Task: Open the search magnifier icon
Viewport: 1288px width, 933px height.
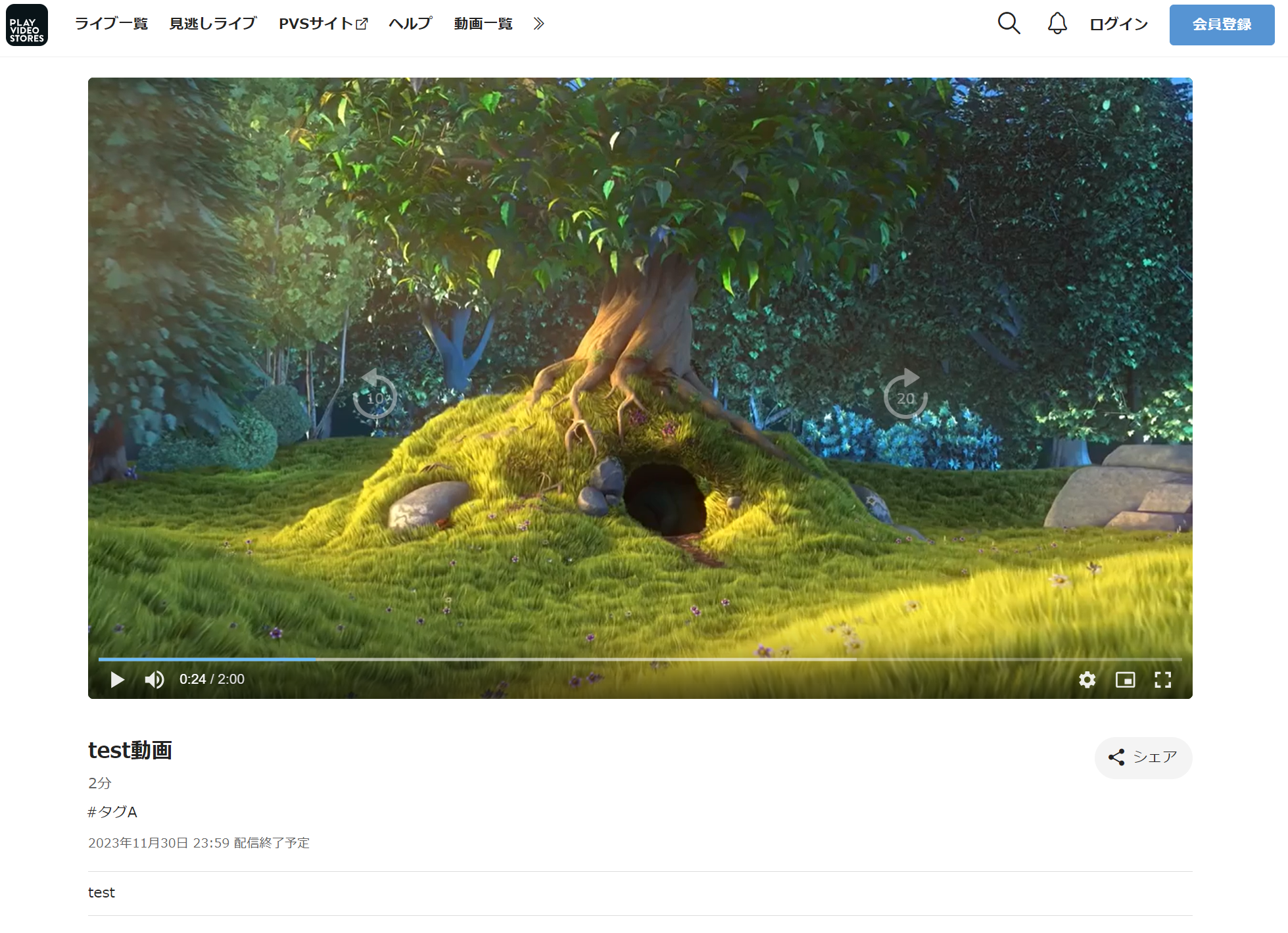Action: tap(1009, 24)
